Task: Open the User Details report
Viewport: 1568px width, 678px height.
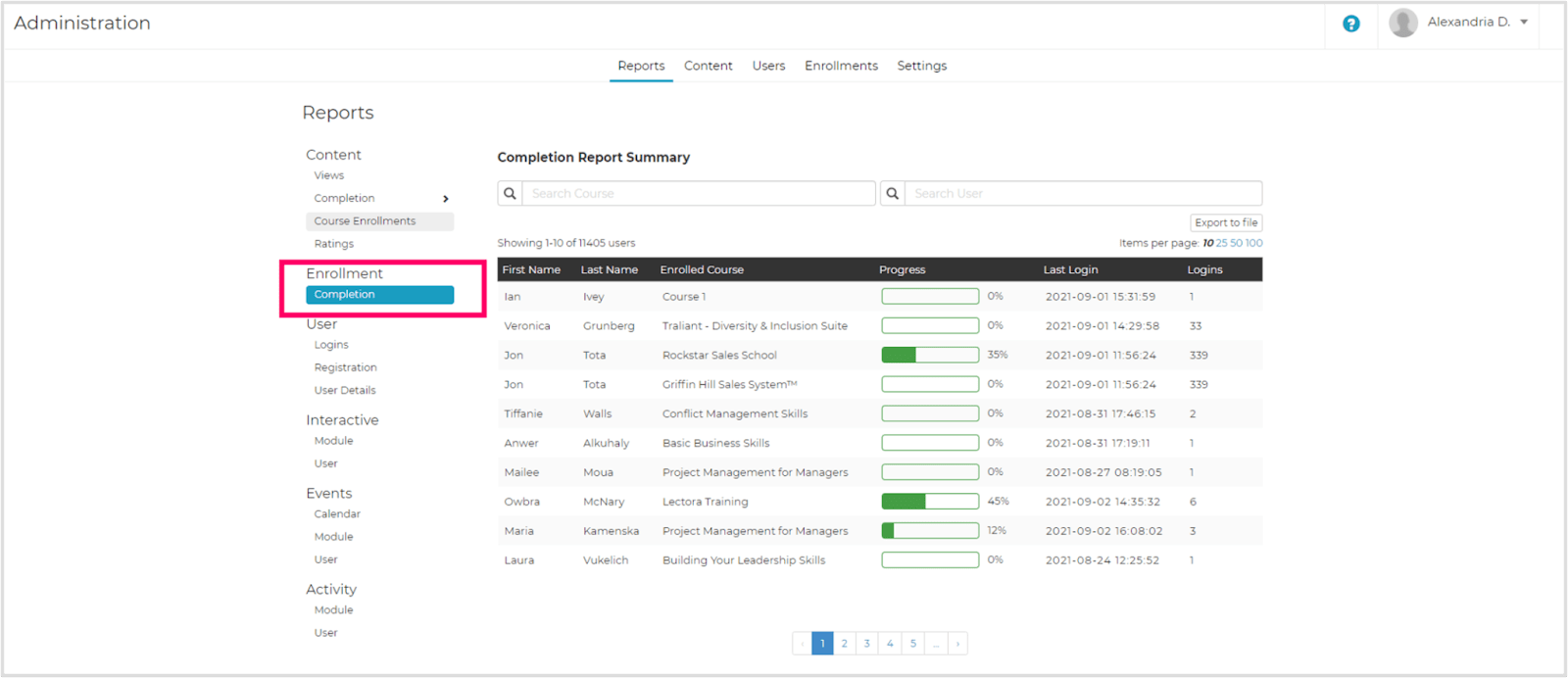Action: coord(345,390)
